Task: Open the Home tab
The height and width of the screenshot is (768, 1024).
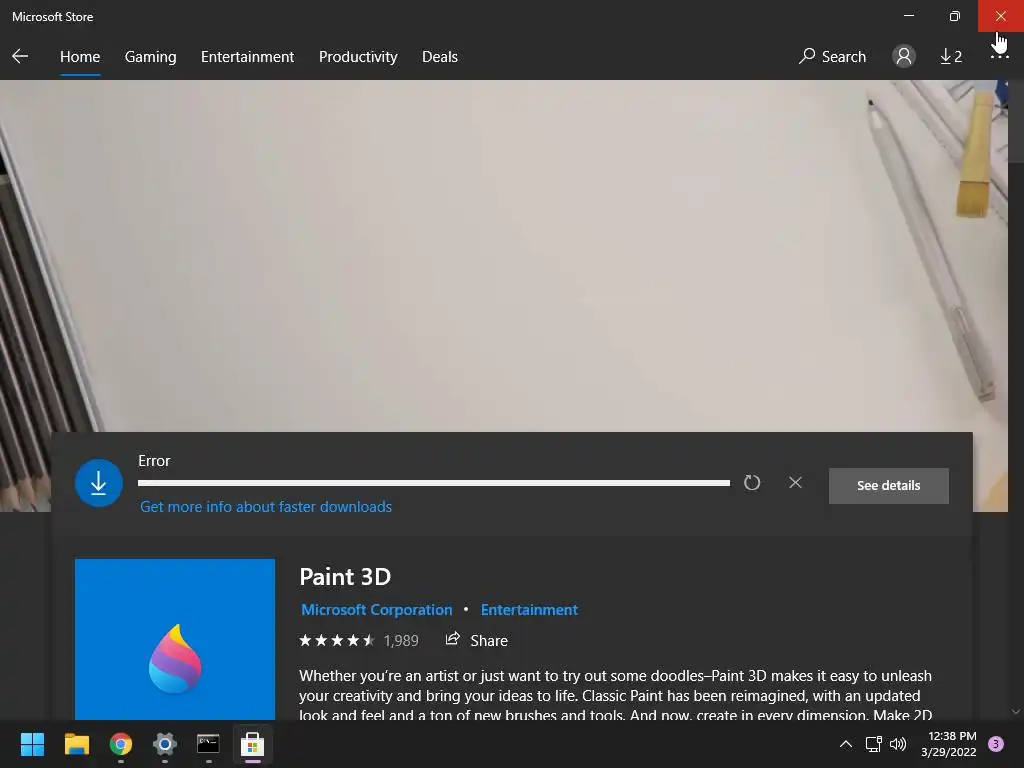Action: (80, 57)
